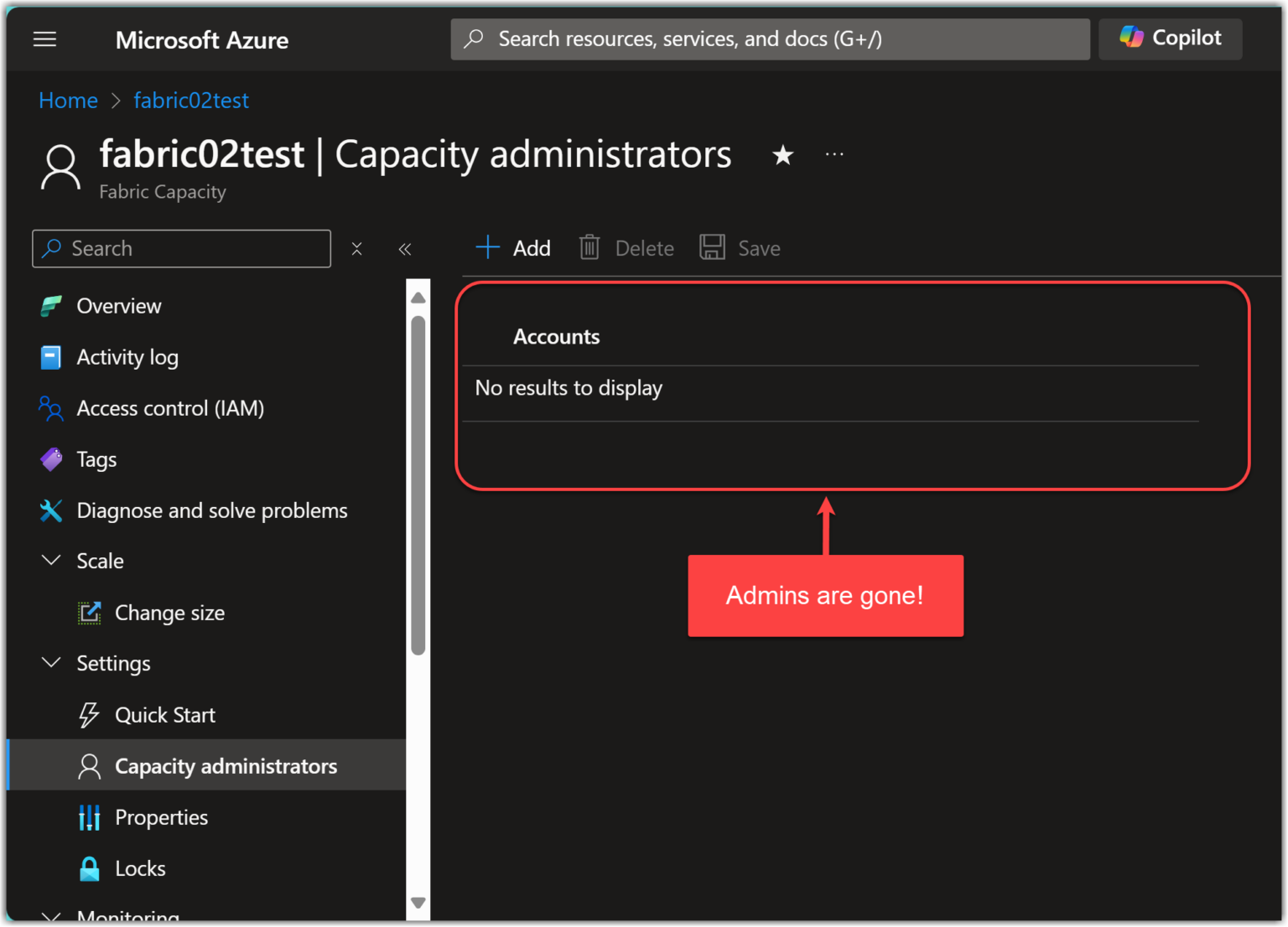Collapse the sidebar with double chevron

pyautogui.click(x=405, y=249)
